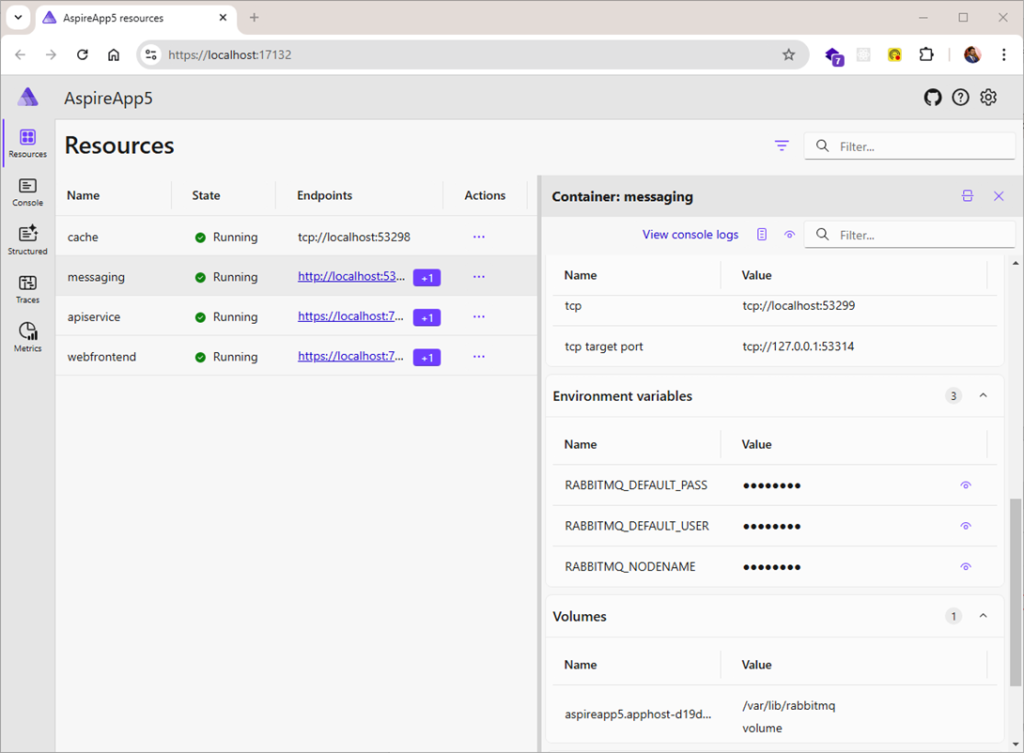Click the help question mark icon

pyautogui.click(x=960, y=97)
